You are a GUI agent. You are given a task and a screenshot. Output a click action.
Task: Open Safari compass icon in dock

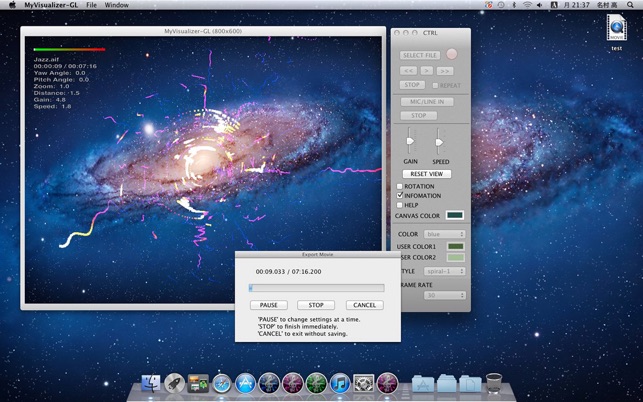pos(222,384)
